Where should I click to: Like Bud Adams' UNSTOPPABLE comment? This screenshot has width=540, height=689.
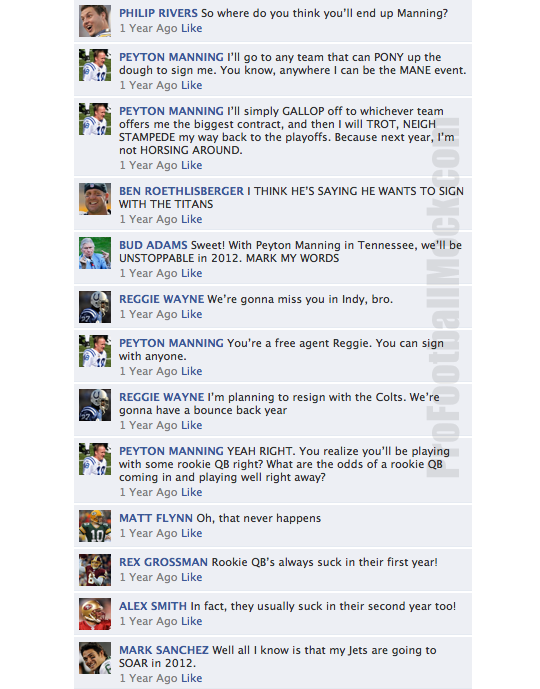[192, 273]
